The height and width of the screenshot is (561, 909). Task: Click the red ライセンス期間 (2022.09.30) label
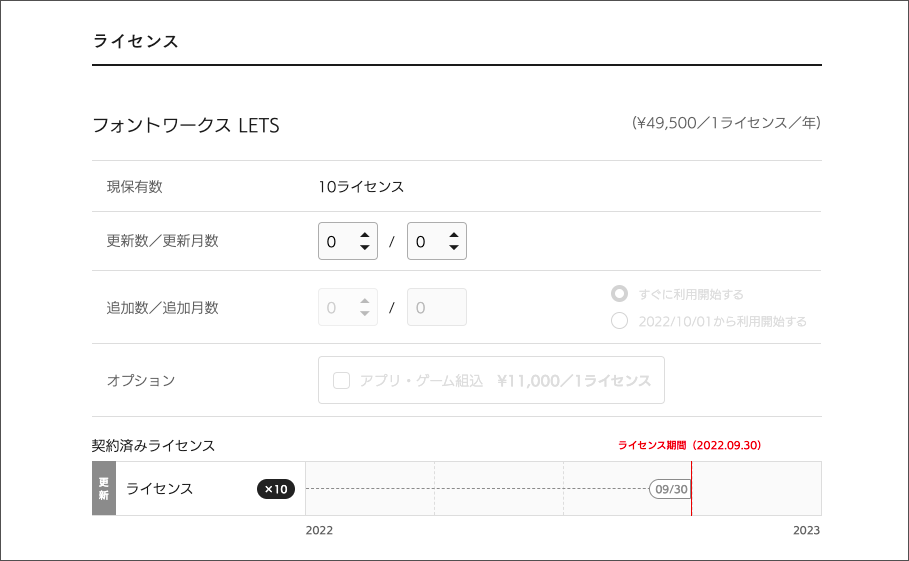[690, 445]
